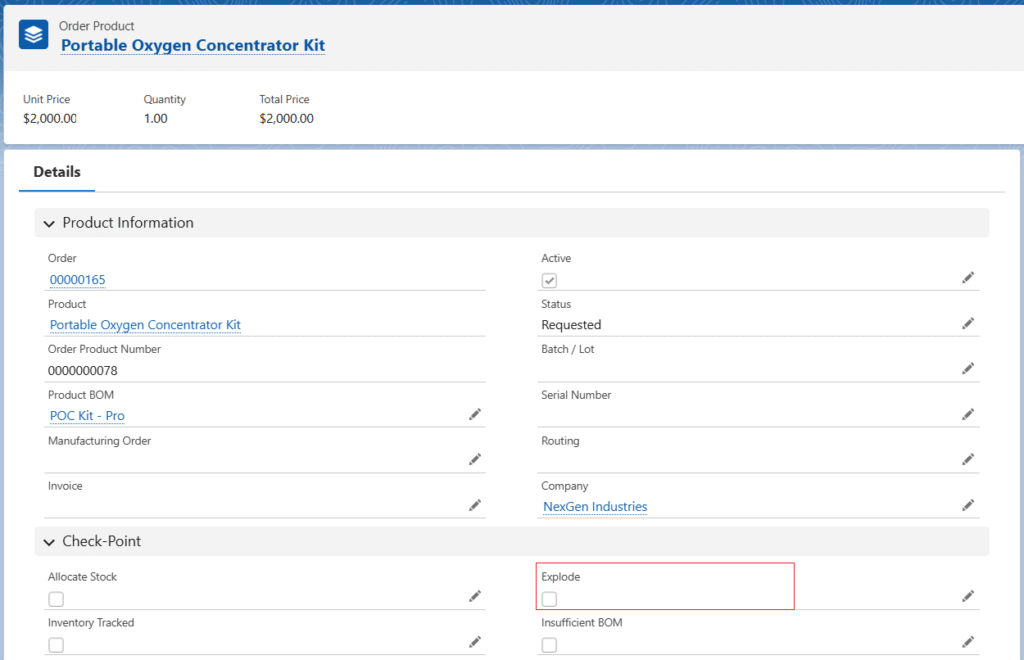Click the Order Product layers icon
The height and width of the screenshot is (660, 1024).
[x=34, y=35]
